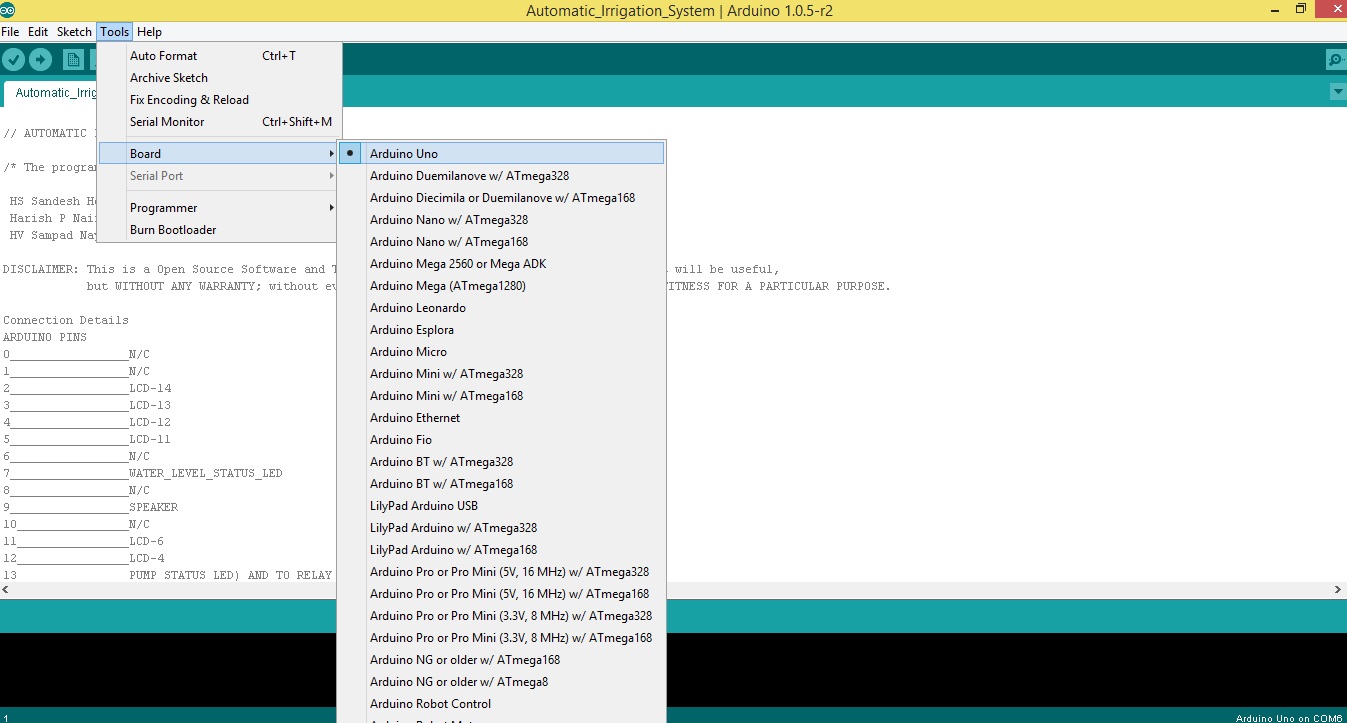Maximize the Arduino window
Image resolution: width=1347 pixels, height=723 pixels.
click(1301, 9)
